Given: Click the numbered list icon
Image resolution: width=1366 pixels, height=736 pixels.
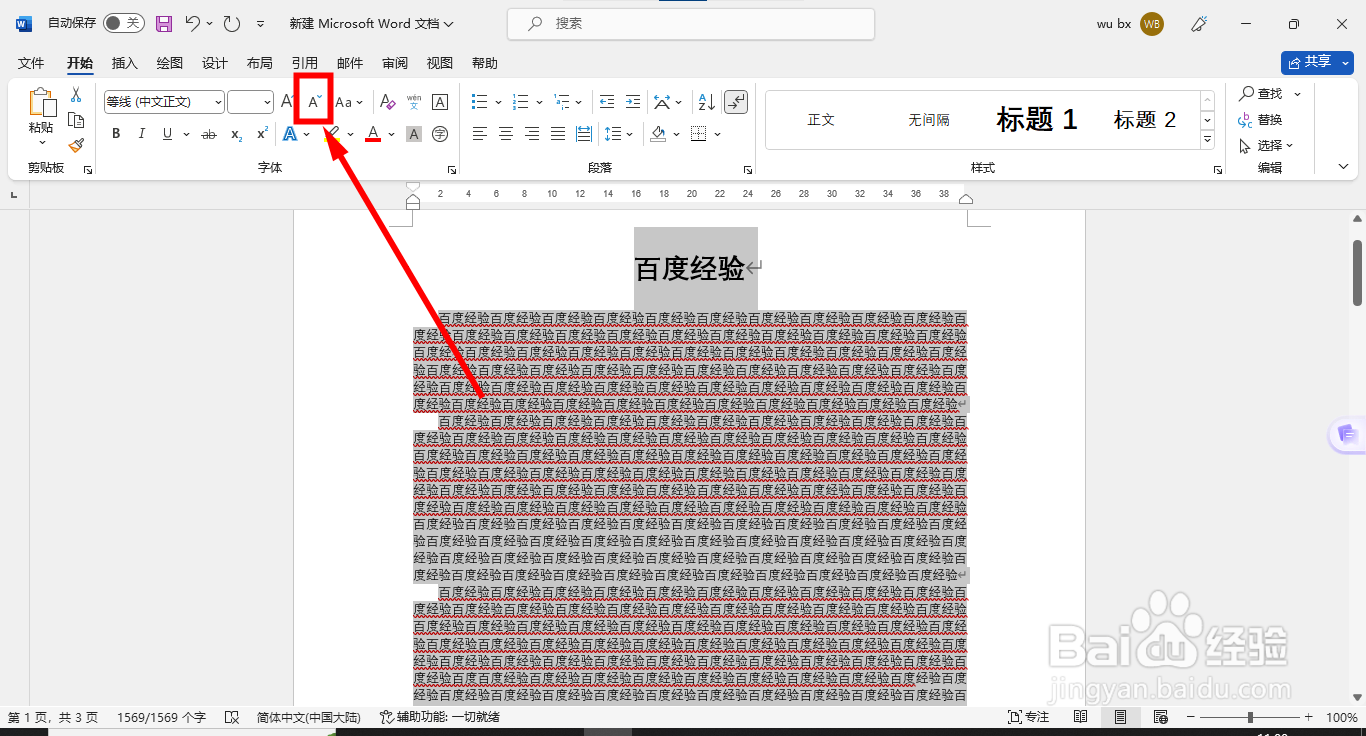Looking at the screenshot, I should 520,102.
